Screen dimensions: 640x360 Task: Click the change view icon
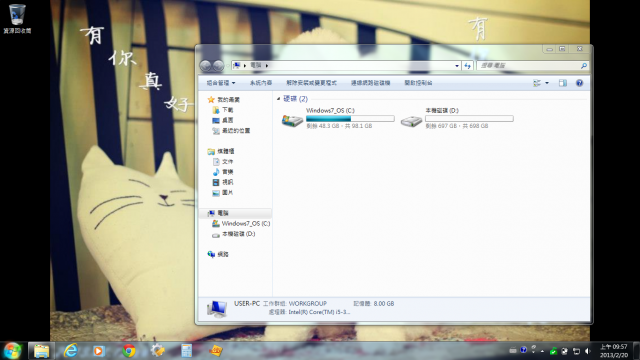pyautogui.click(x=537, y=83)
